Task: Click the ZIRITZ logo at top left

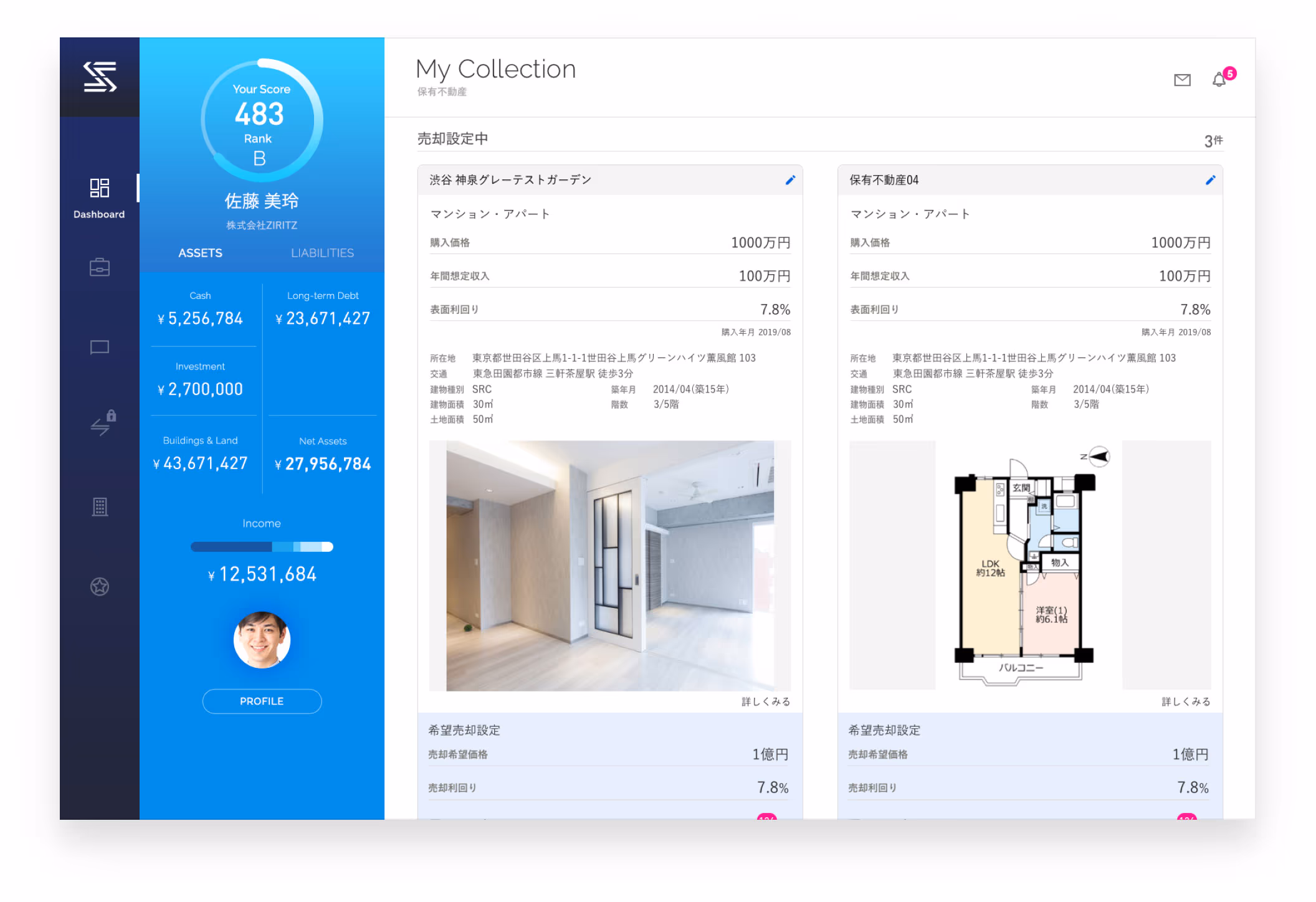Action: 100,77
